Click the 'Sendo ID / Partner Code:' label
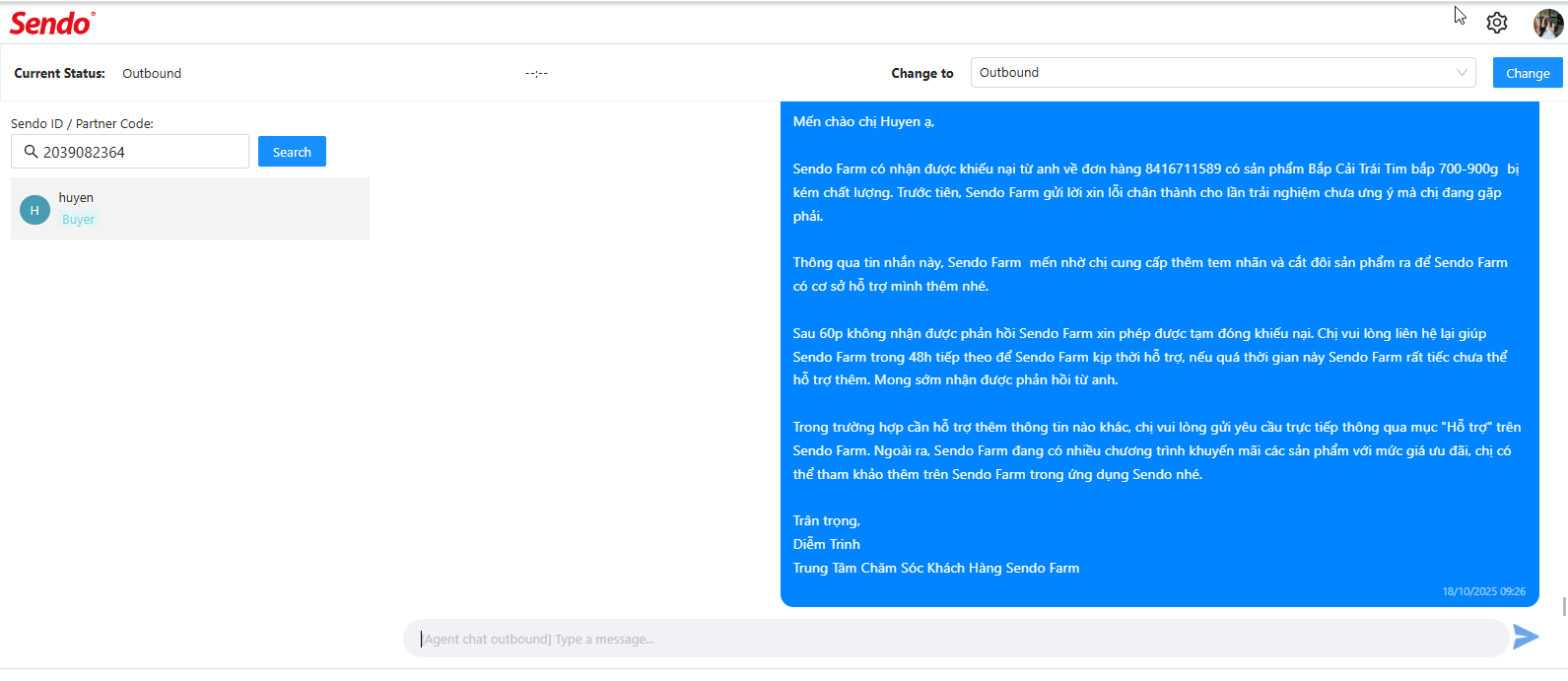1568x681 pixels. [x=82, y=123]
